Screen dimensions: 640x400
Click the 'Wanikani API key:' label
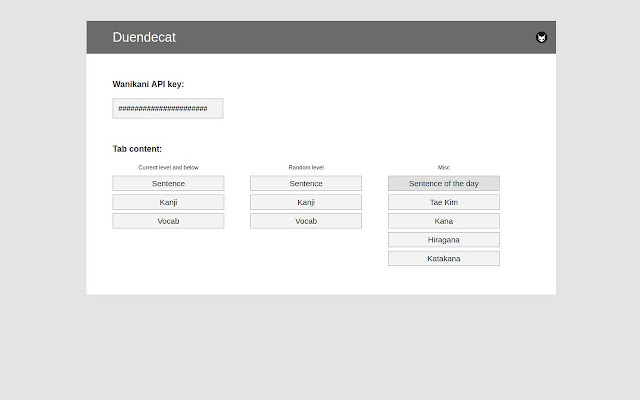148,84
